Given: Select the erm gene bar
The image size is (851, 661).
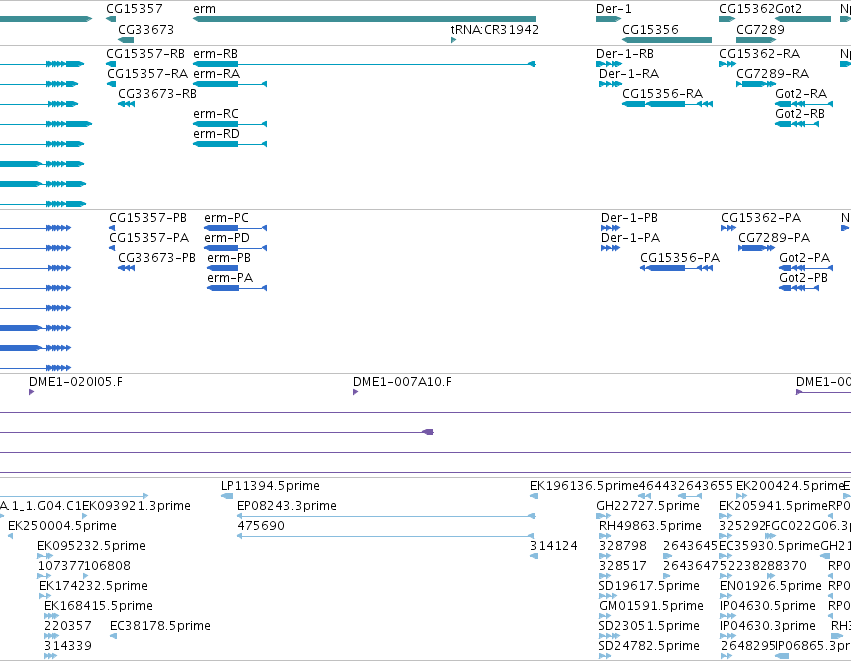Looking at the screenshot, I should [x=364, y=20].
